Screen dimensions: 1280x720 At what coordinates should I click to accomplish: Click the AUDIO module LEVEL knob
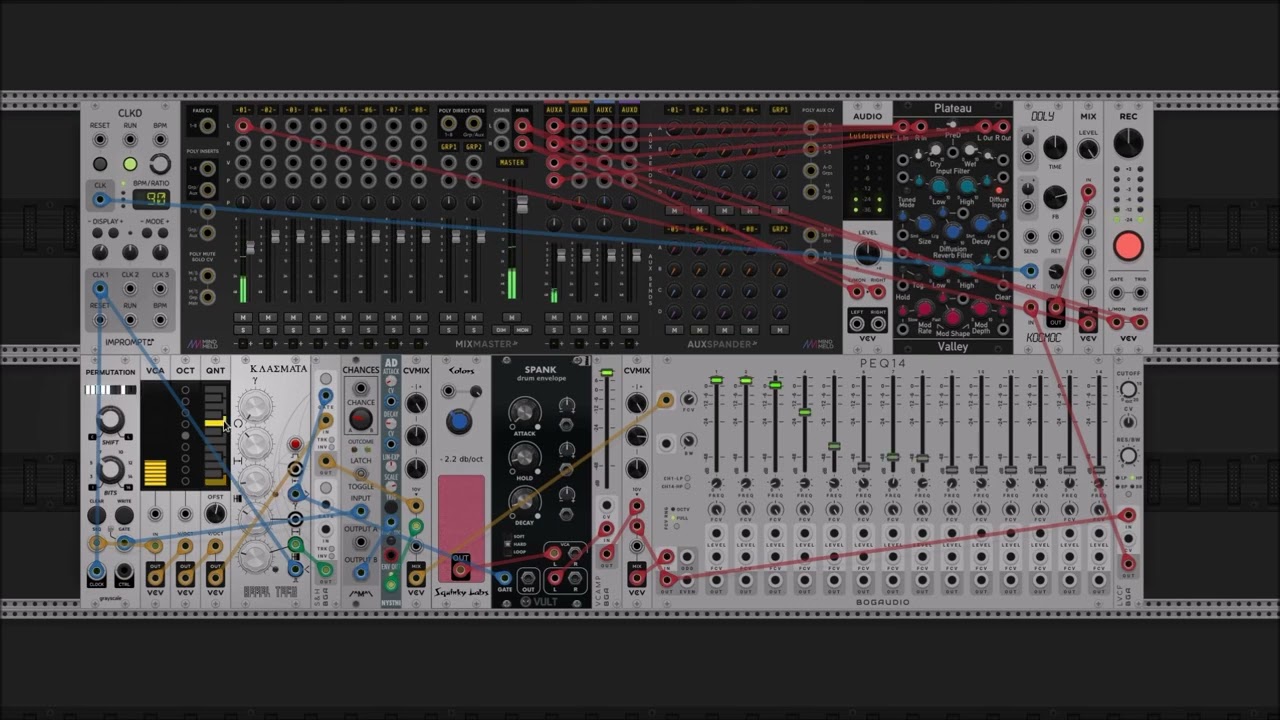coord(868,253)
